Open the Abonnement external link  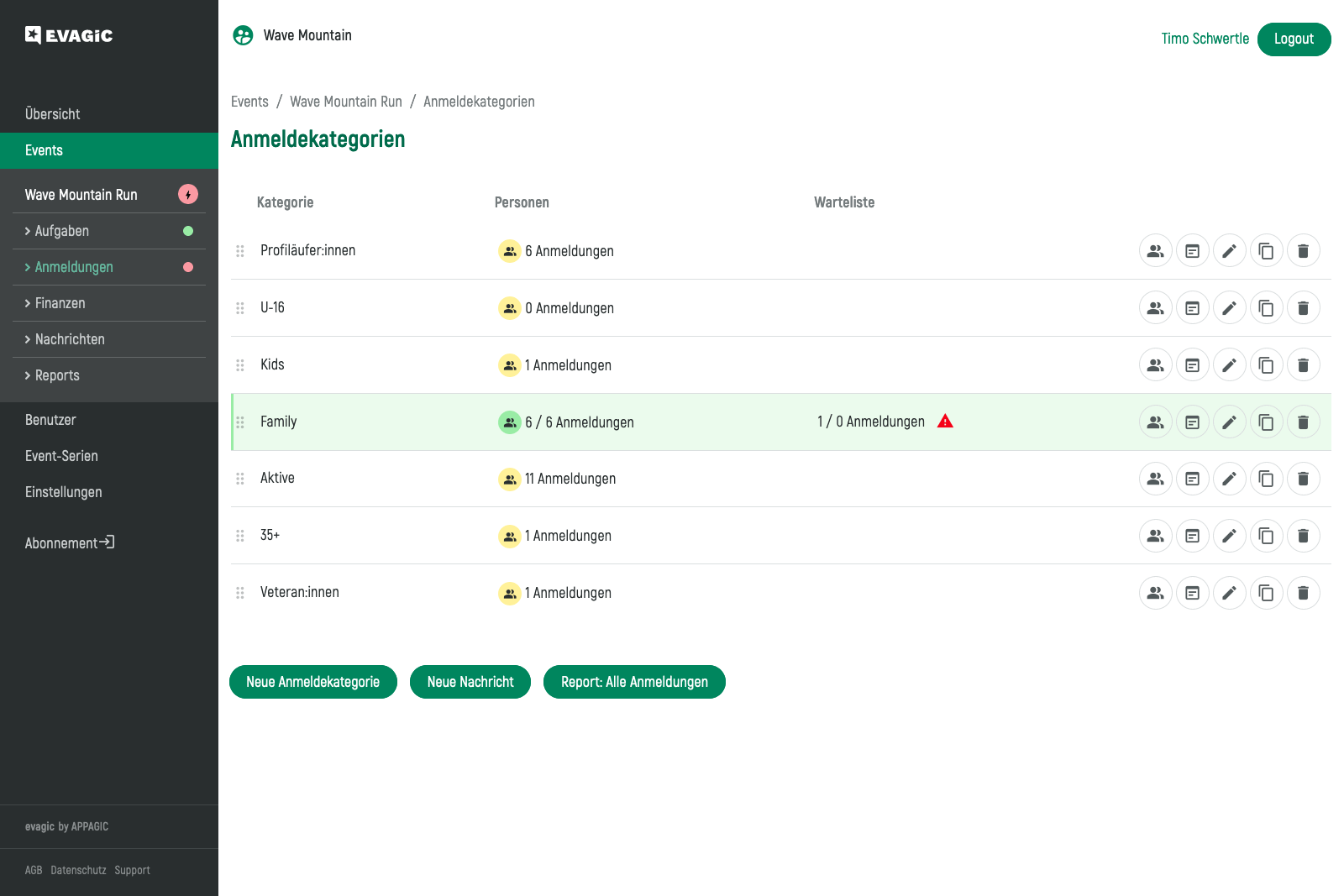[x=69, y=543]
